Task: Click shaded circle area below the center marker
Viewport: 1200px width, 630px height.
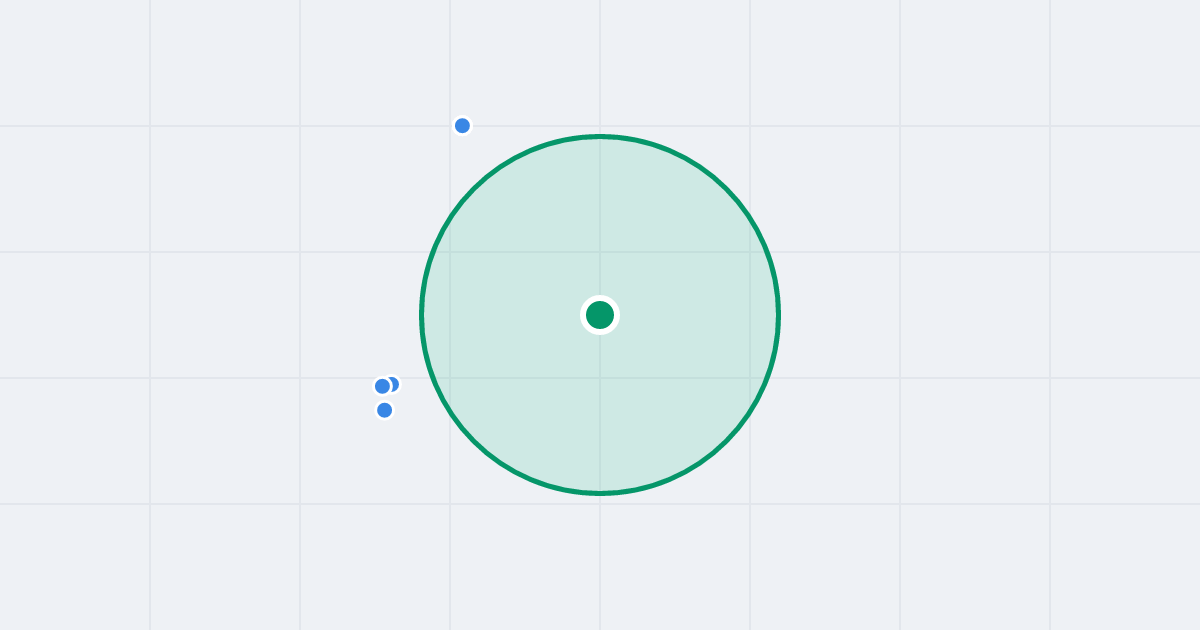Action: click(600, 415)
